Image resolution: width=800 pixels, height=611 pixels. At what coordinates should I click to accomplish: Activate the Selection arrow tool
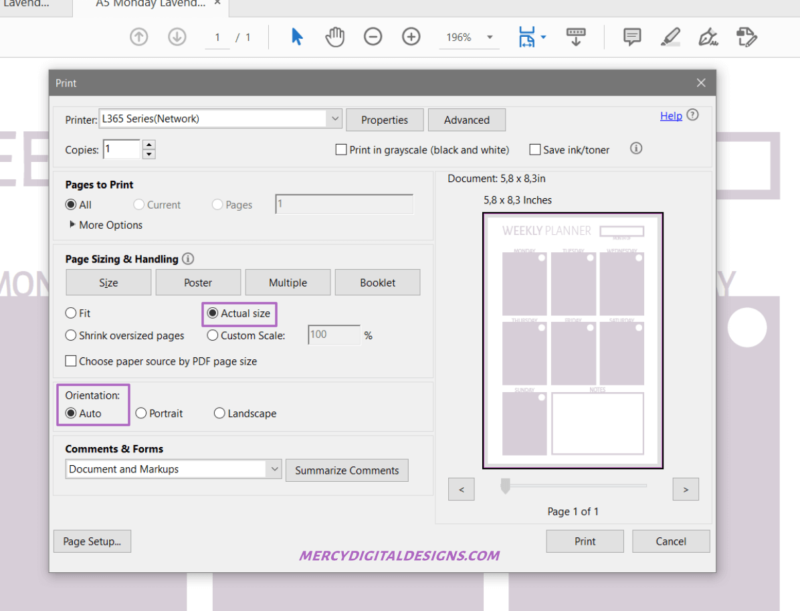pos(296,37)
